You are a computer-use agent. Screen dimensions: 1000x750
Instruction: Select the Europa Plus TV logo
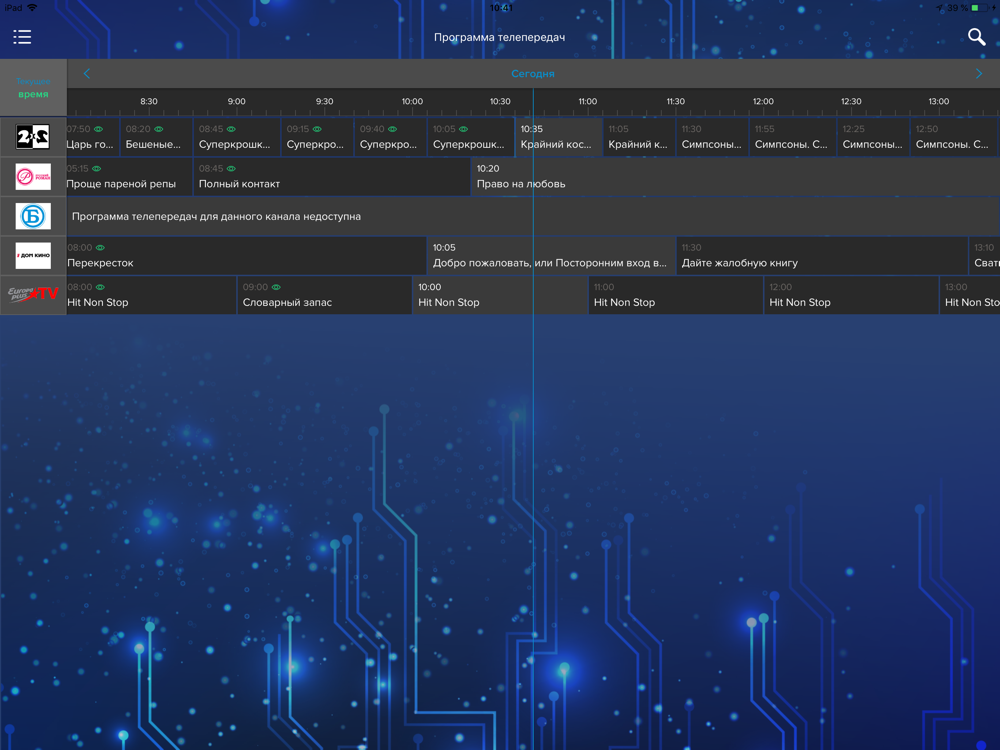(x=33, y=295)
